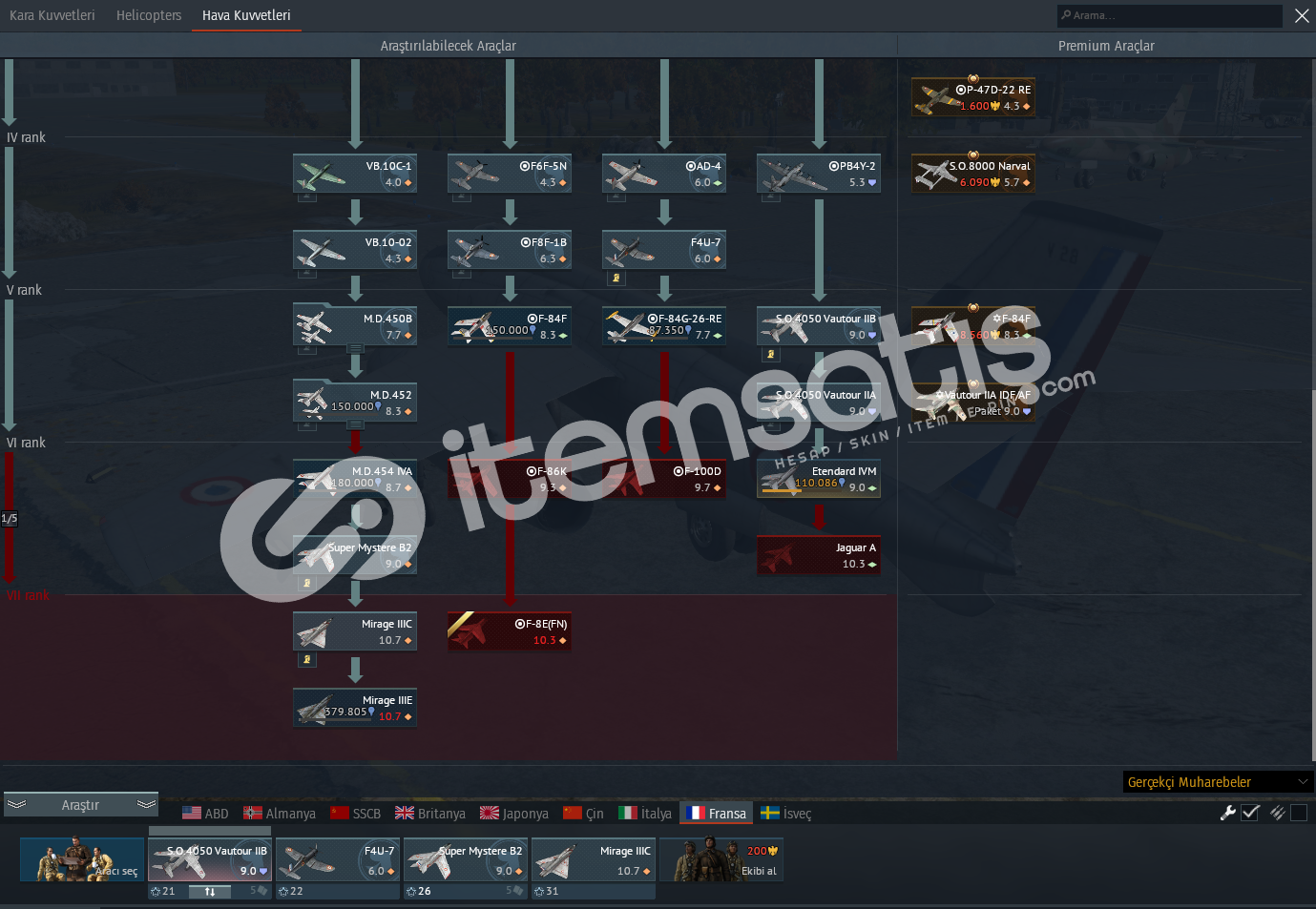The image size is (1316, 909).
Task: Select the İsveç nation tab
Action: pyautogui.click(x=786, y=814)
